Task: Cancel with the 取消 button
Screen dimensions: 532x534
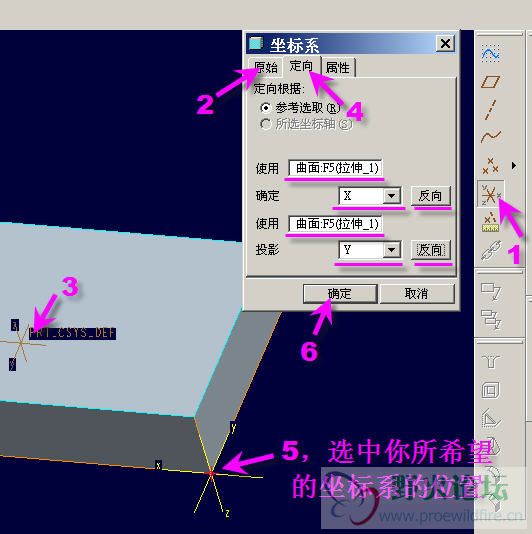Action: pos(417,293)
